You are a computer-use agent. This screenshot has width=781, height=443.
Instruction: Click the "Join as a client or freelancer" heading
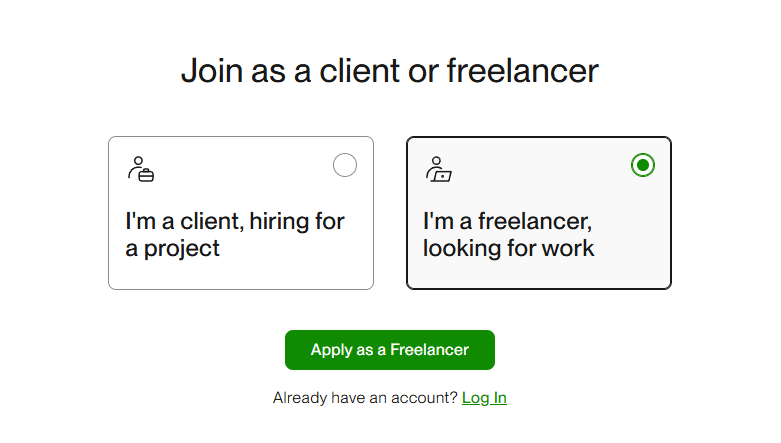point(389,71)
